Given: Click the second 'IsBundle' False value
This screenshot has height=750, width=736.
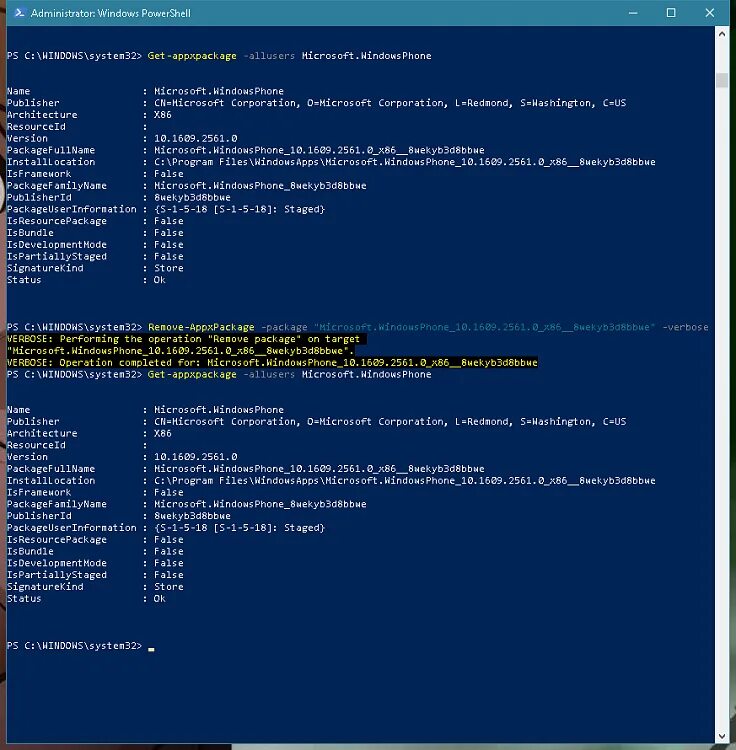Looking at the screenshot, I should click(168, 551).
